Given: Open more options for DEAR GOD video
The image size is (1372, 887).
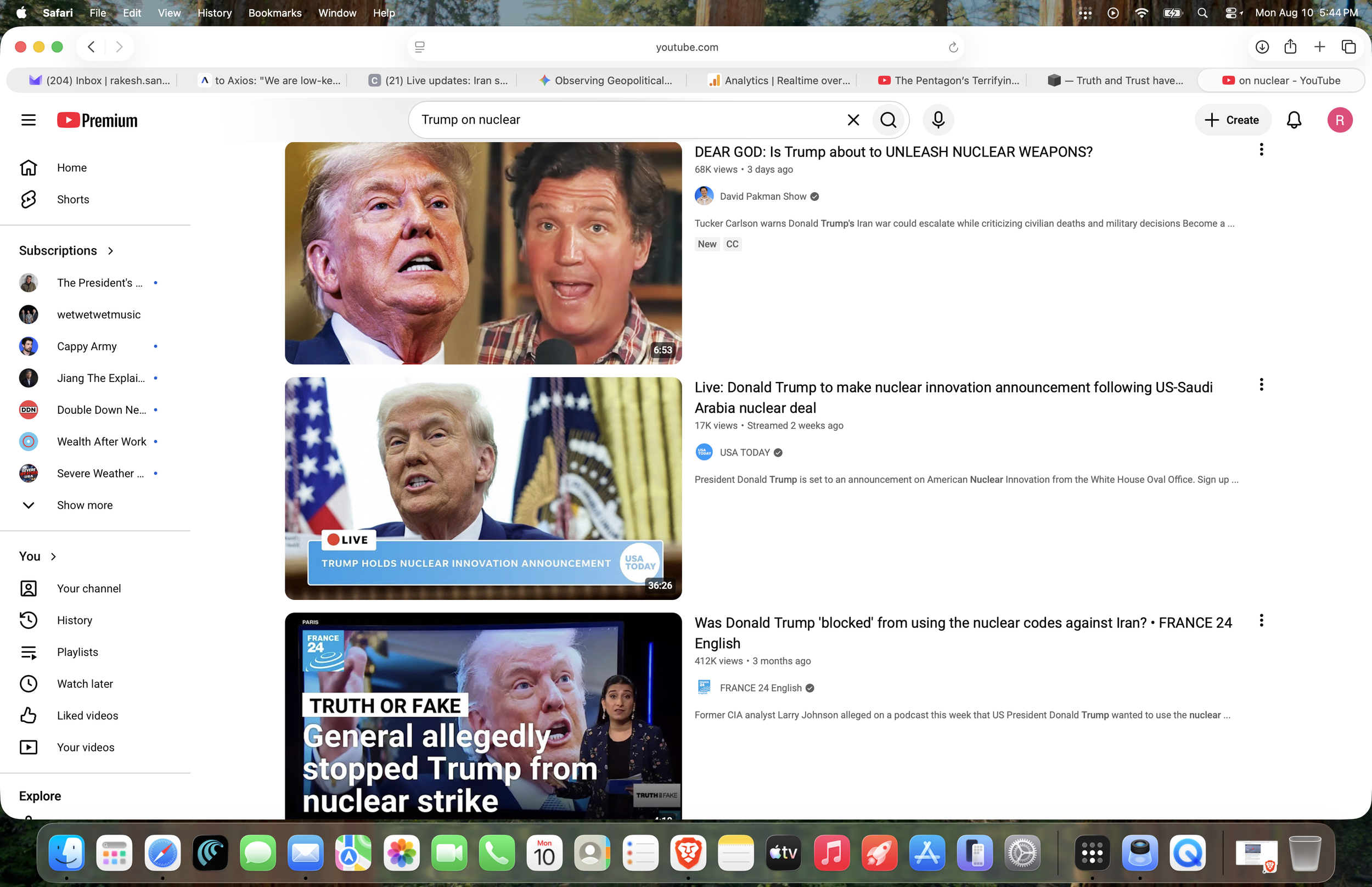Looking at the screenshot, I should coord(1261,150).
